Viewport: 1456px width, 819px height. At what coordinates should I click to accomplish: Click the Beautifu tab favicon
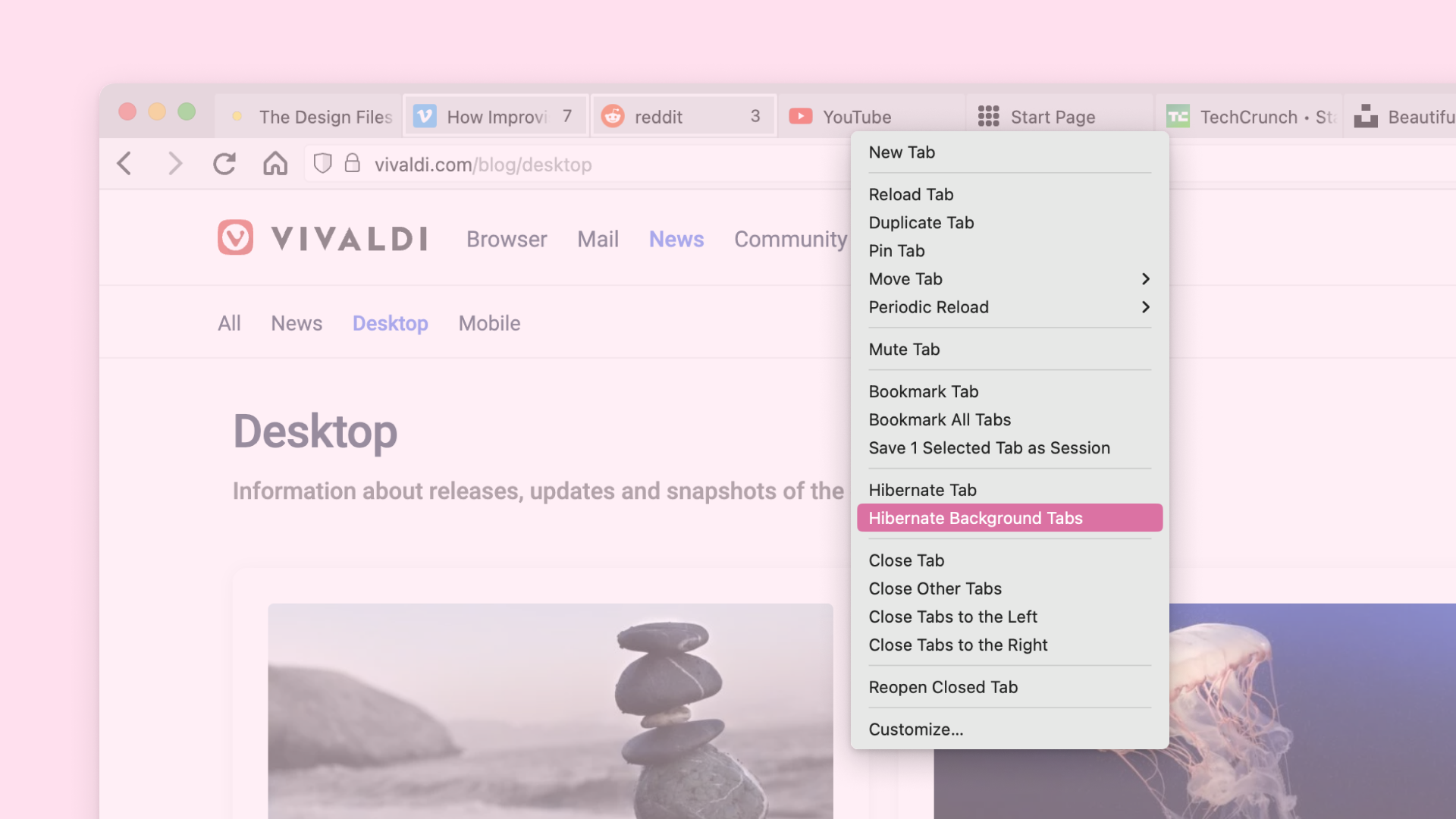[1366, 116]
